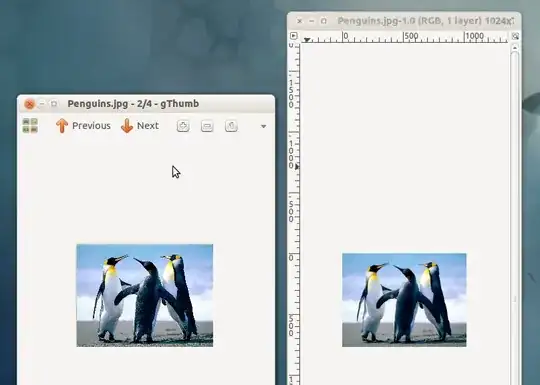Go to the Previous image in gThumb
The height and width of the screenshot is (385, 540).
[x=83, y=126]
